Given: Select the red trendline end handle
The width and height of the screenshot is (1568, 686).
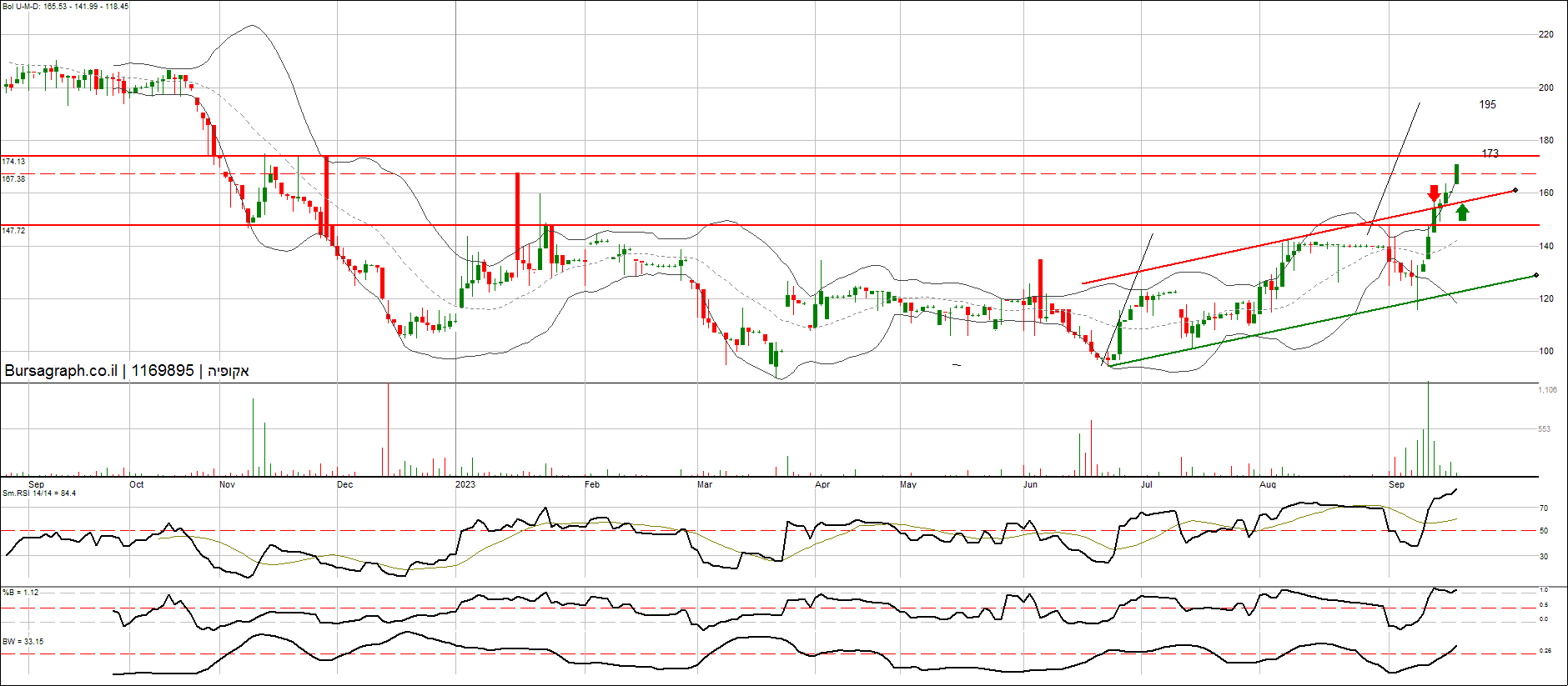Looking at the screenshot, I should coord(1515,190).
